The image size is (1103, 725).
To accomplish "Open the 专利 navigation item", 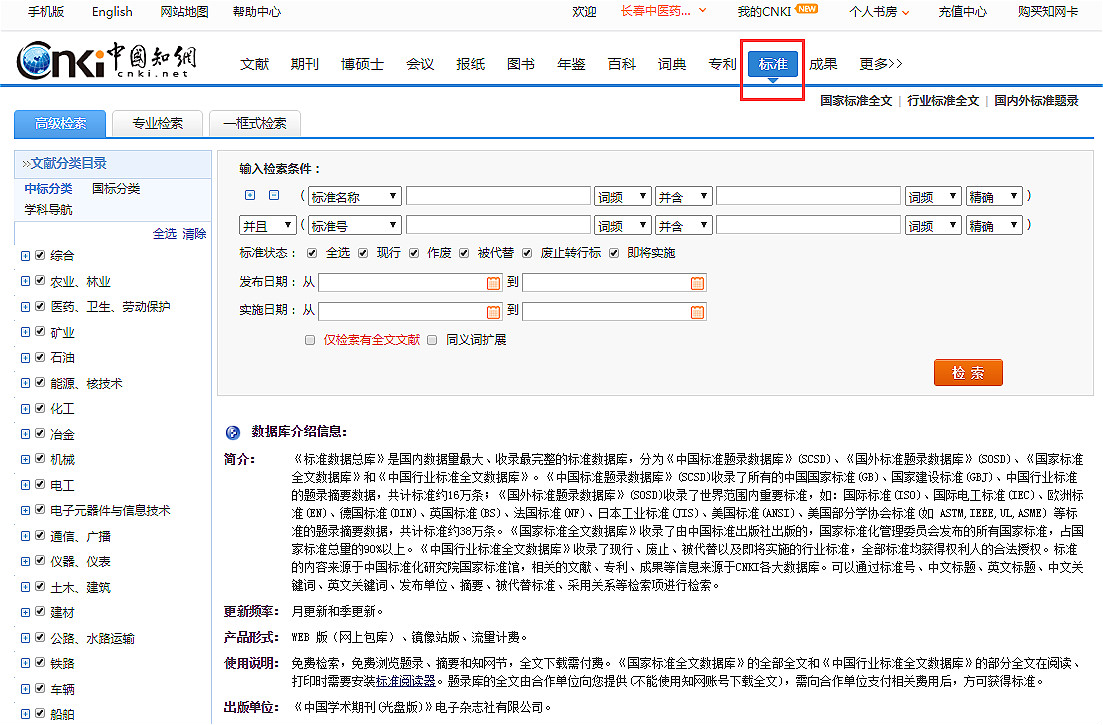I will point(722,64).
